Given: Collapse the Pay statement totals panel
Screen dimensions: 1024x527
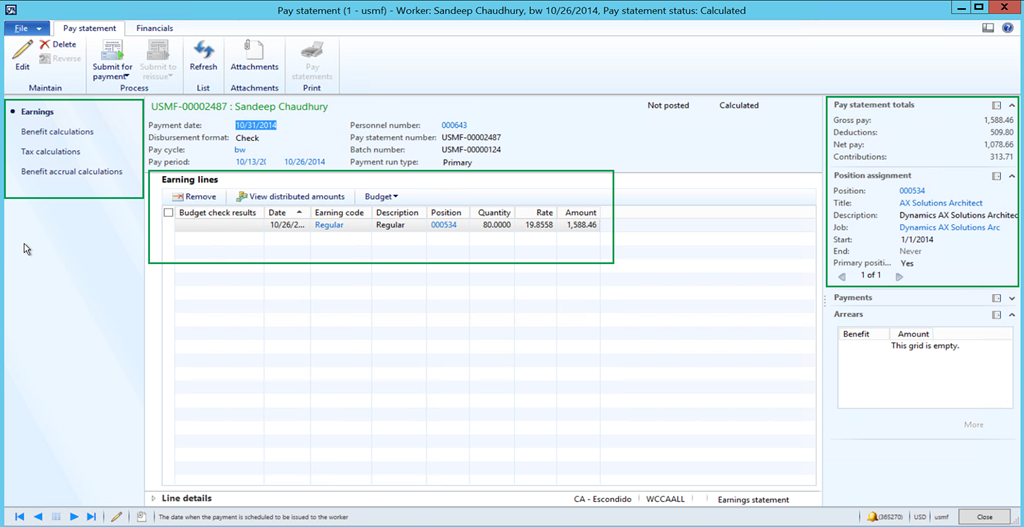Looking at the screenshot, I should (x=1011, y=105).
